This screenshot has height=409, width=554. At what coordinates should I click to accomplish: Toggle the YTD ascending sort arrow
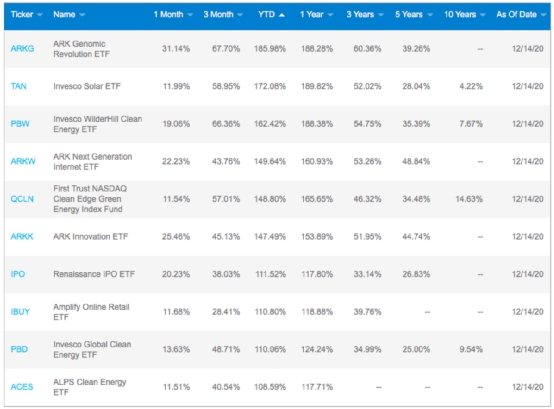[282, 15]
